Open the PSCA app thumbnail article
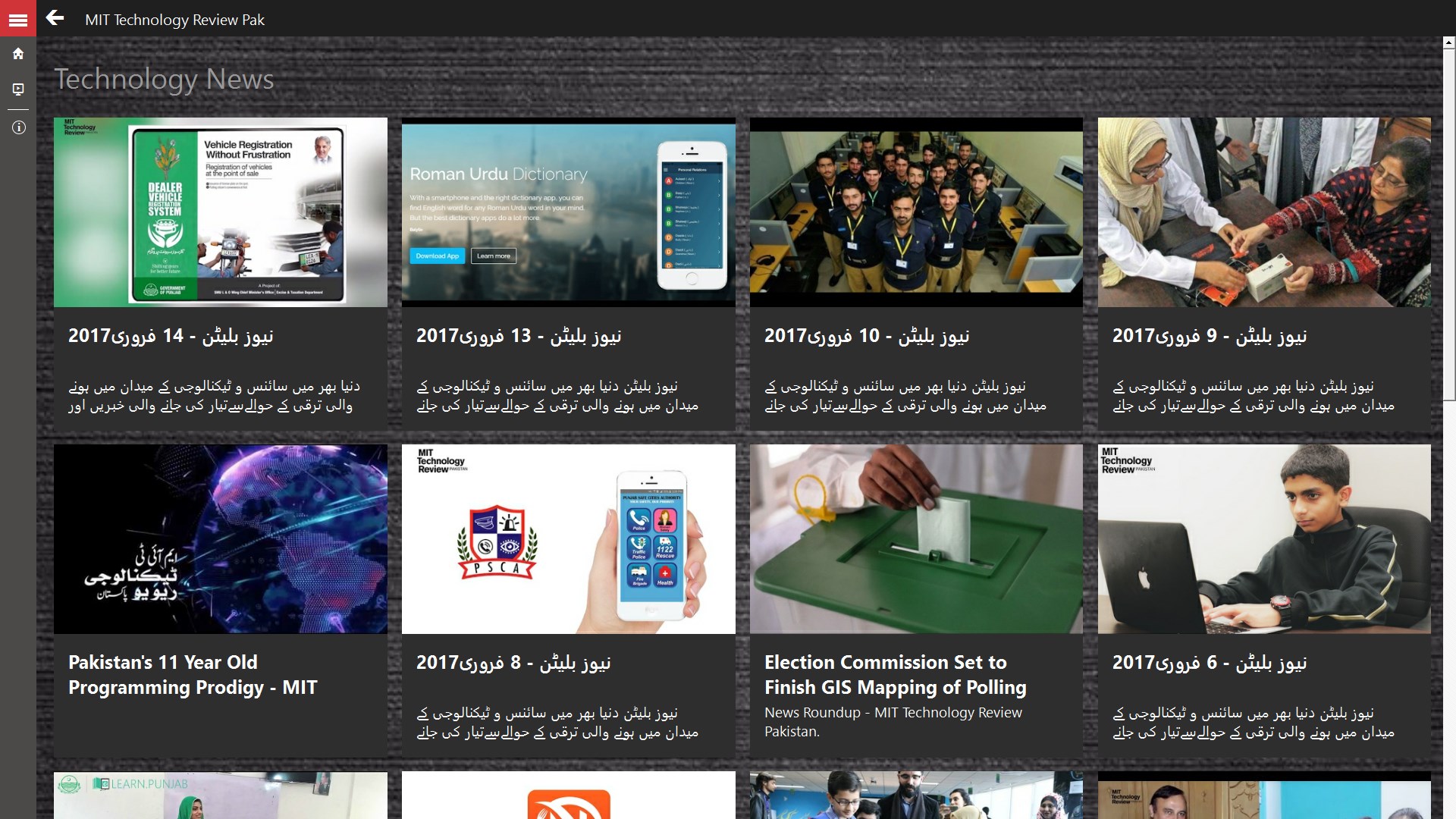1456x819 pixels. point(568,539)
